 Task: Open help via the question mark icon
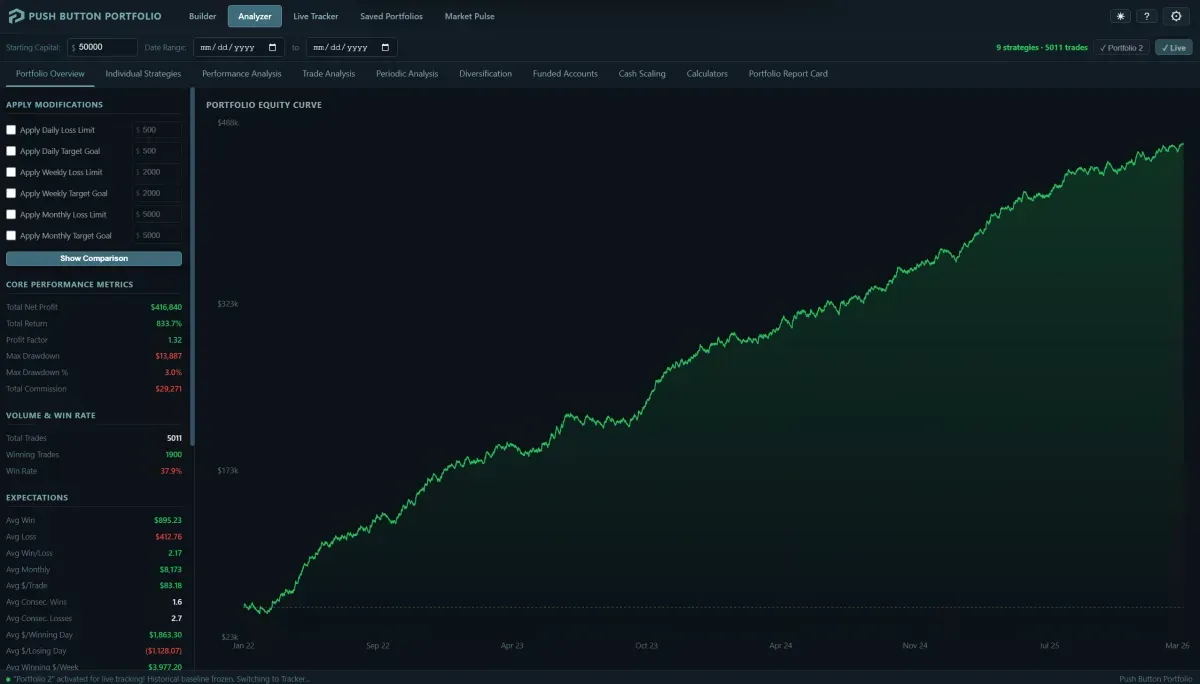tap(1147, 16)
